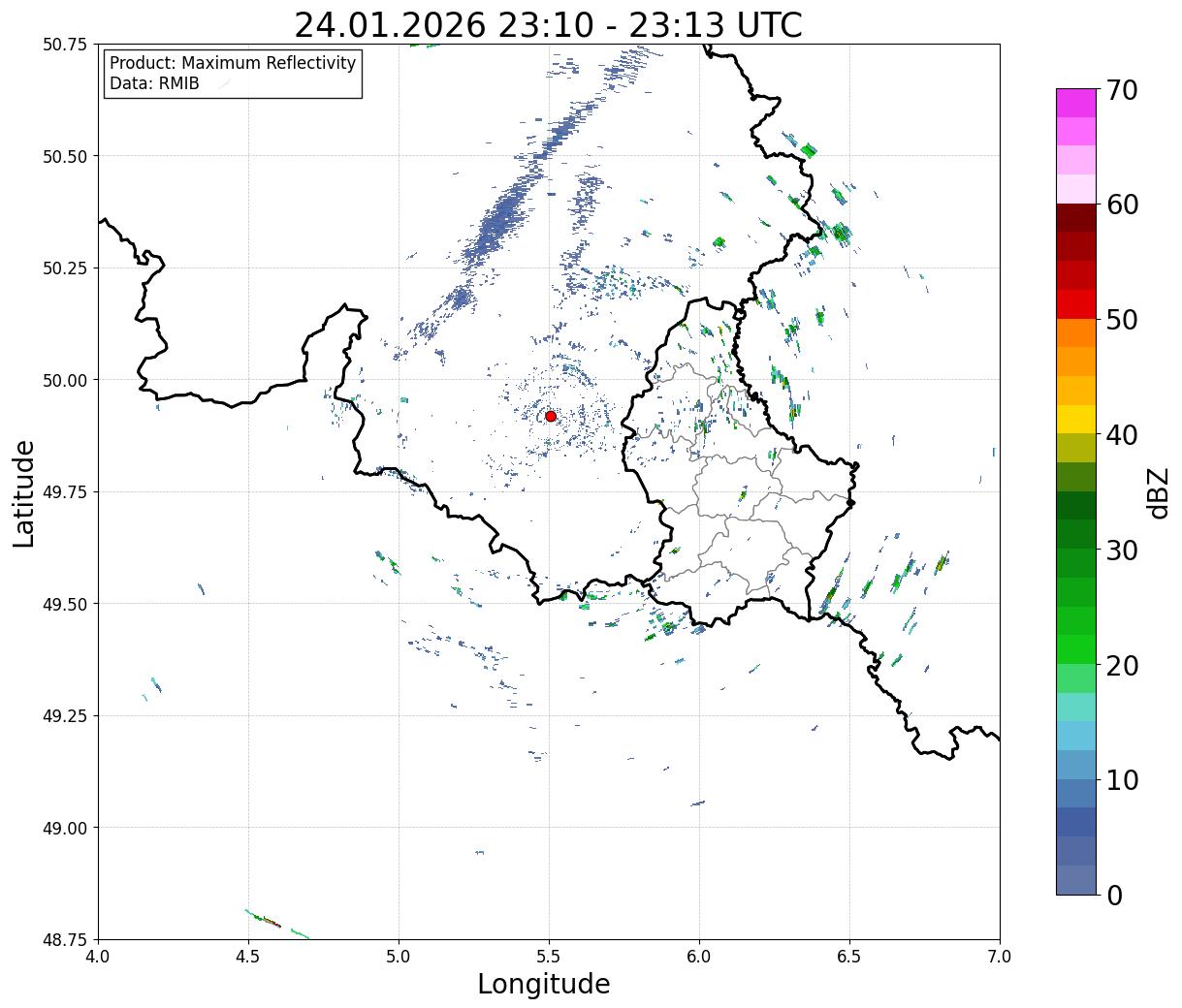Click the 'Latitude' axis label
The height and width of the screenshot is (1008, 1182).
(x=24, y=493)
